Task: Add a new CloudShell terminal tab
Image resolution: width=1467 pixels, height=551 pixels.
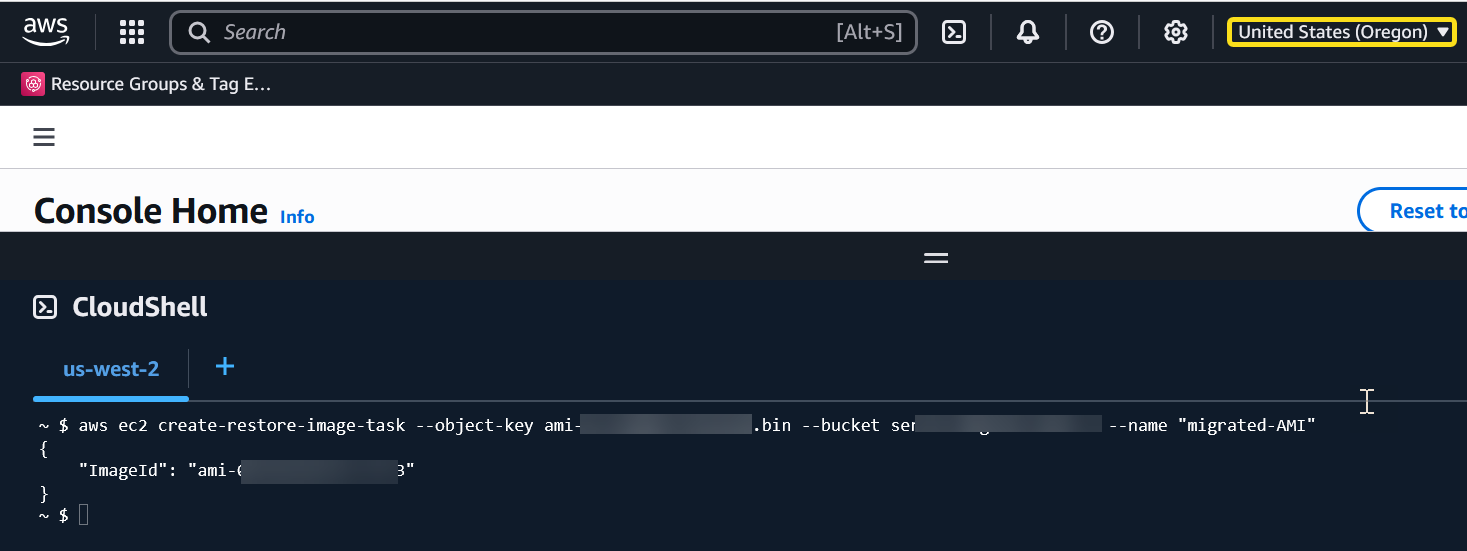Action: [225, 366]
